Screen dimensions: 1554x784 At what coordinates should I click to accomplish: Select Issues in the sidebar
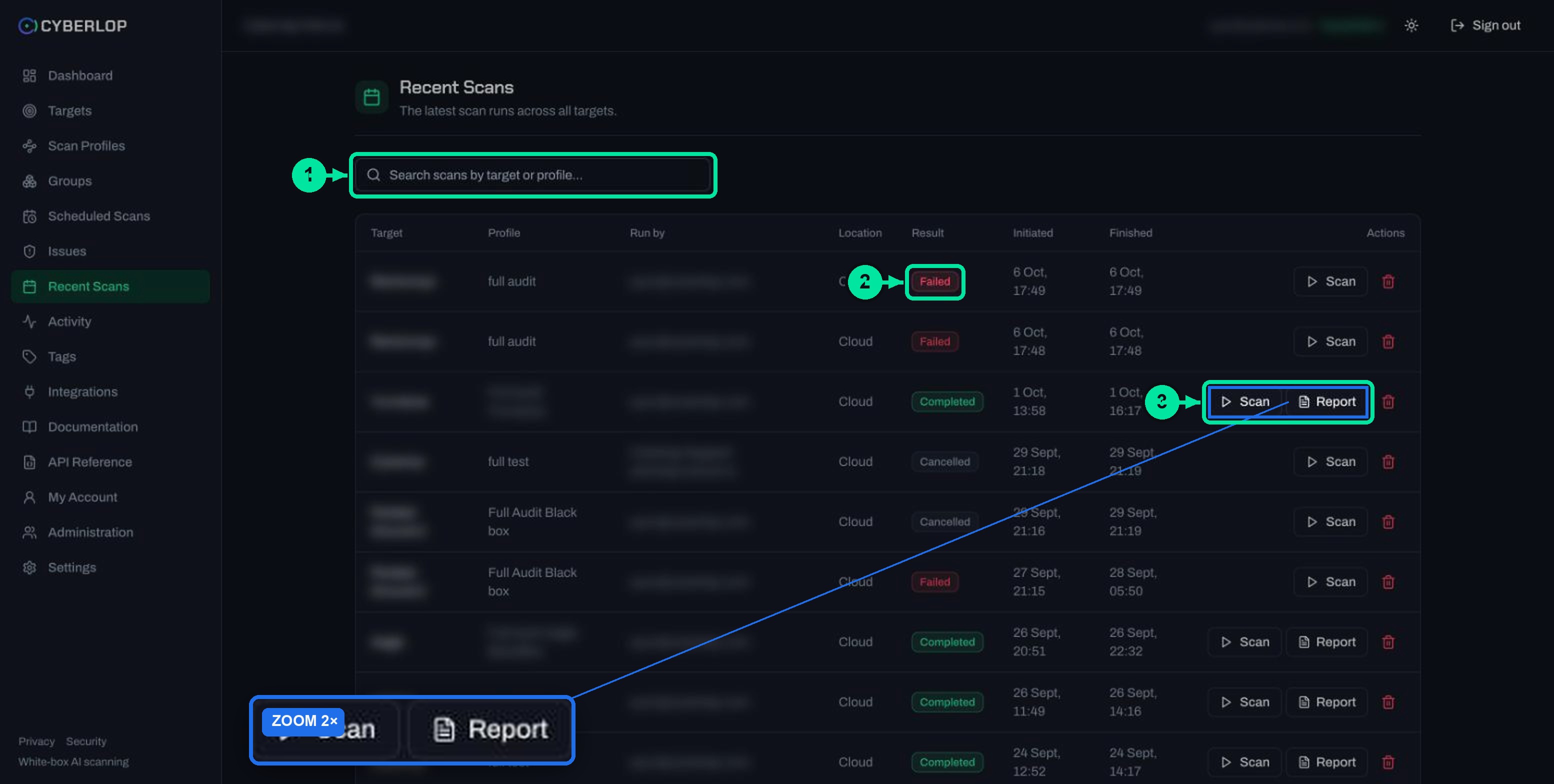tap(110, 251)
